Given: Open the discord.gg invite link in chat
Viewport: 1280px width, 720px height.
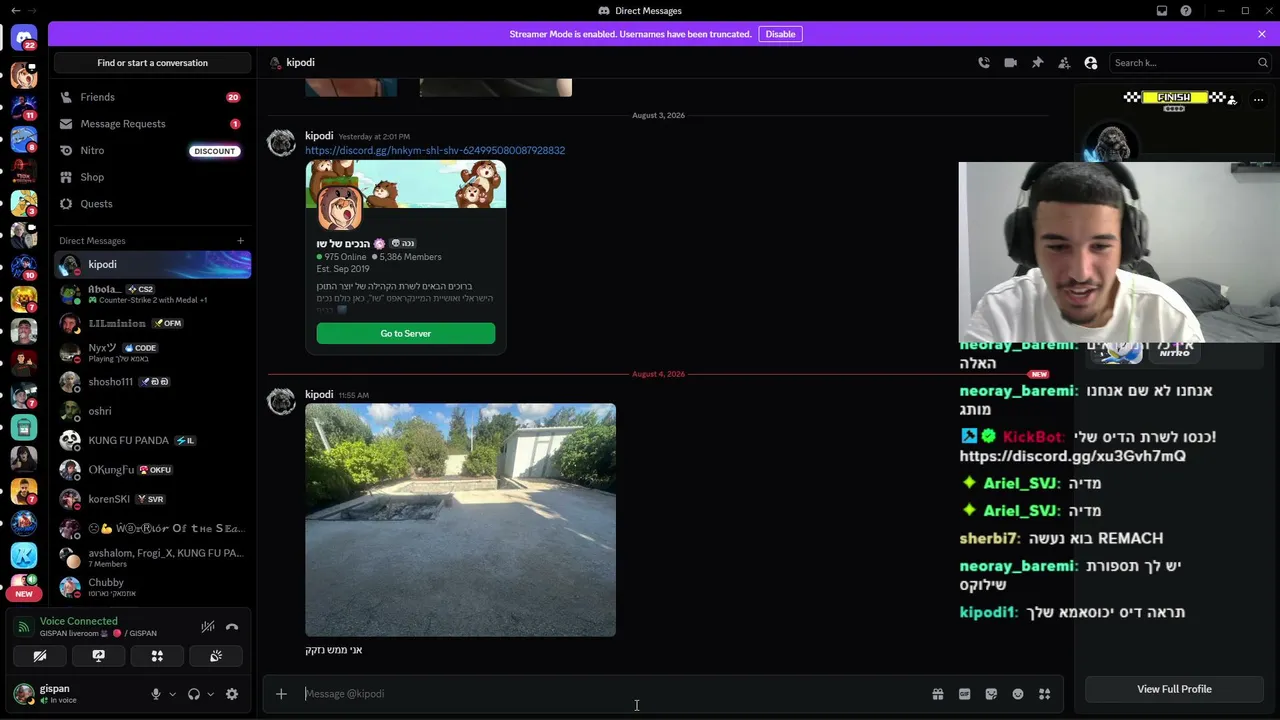Looking at the screenshot, I should coord(435,150).
